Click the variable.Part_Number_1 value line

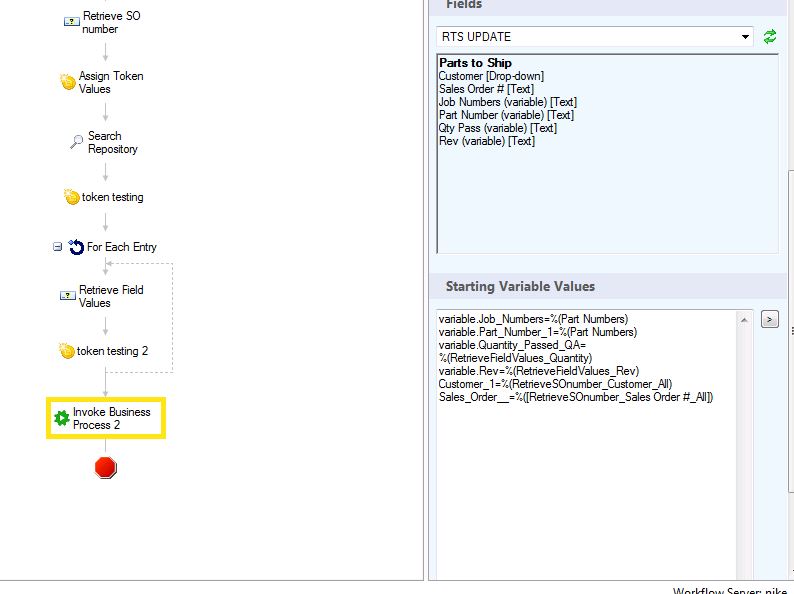tap(537, 332)
